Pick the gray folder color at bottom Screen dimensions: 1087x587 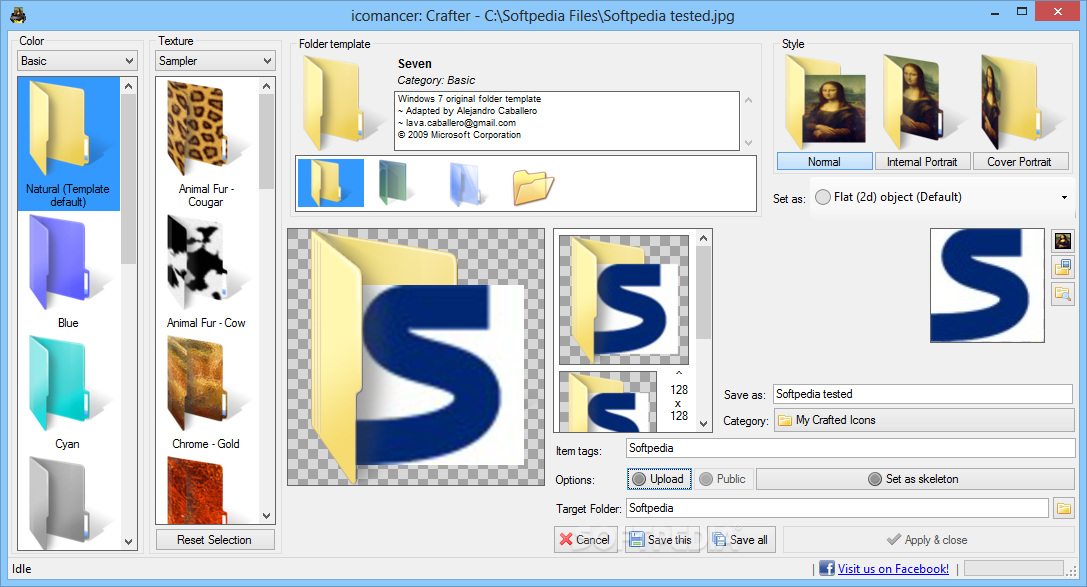tap(69, 502)
